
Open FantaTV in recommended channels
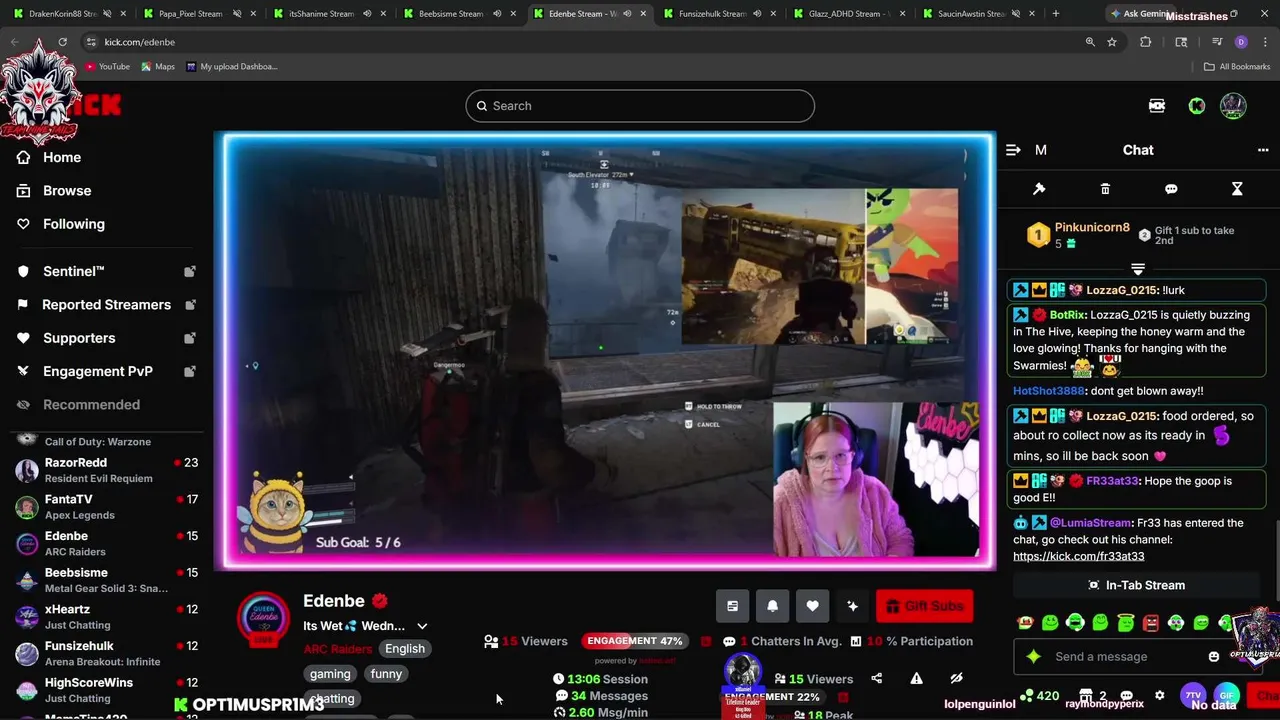(106, 507)
